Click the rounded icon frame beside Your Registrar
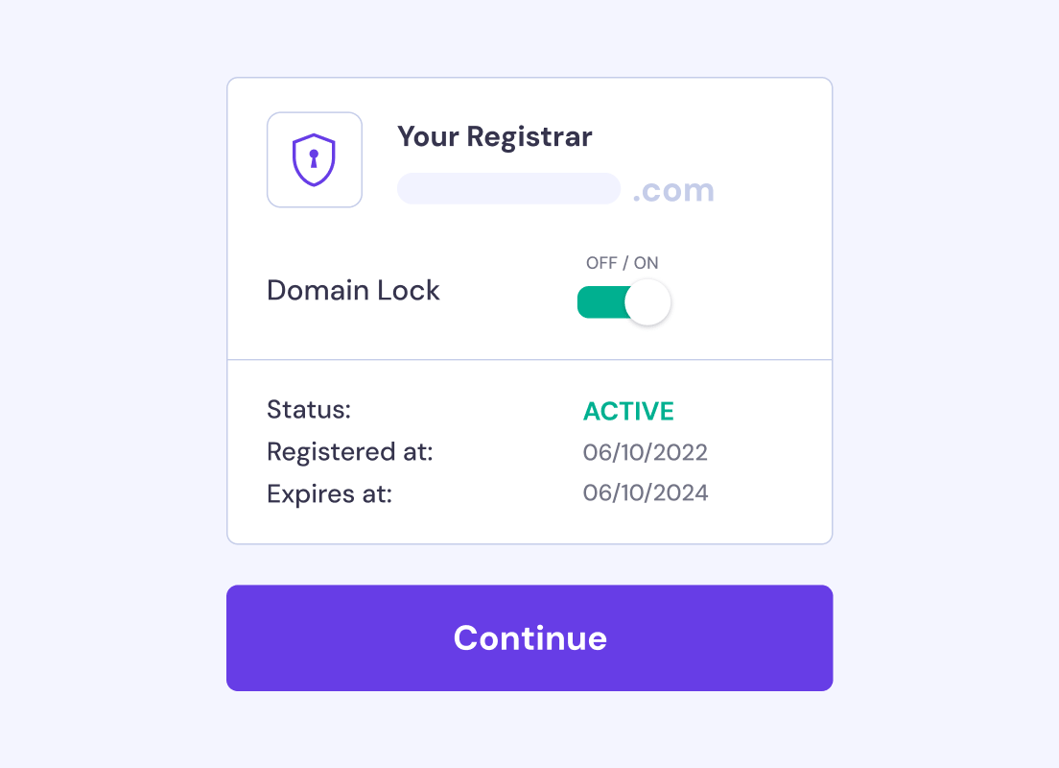This screenshot has height=768, width=1059. point(314,159)
